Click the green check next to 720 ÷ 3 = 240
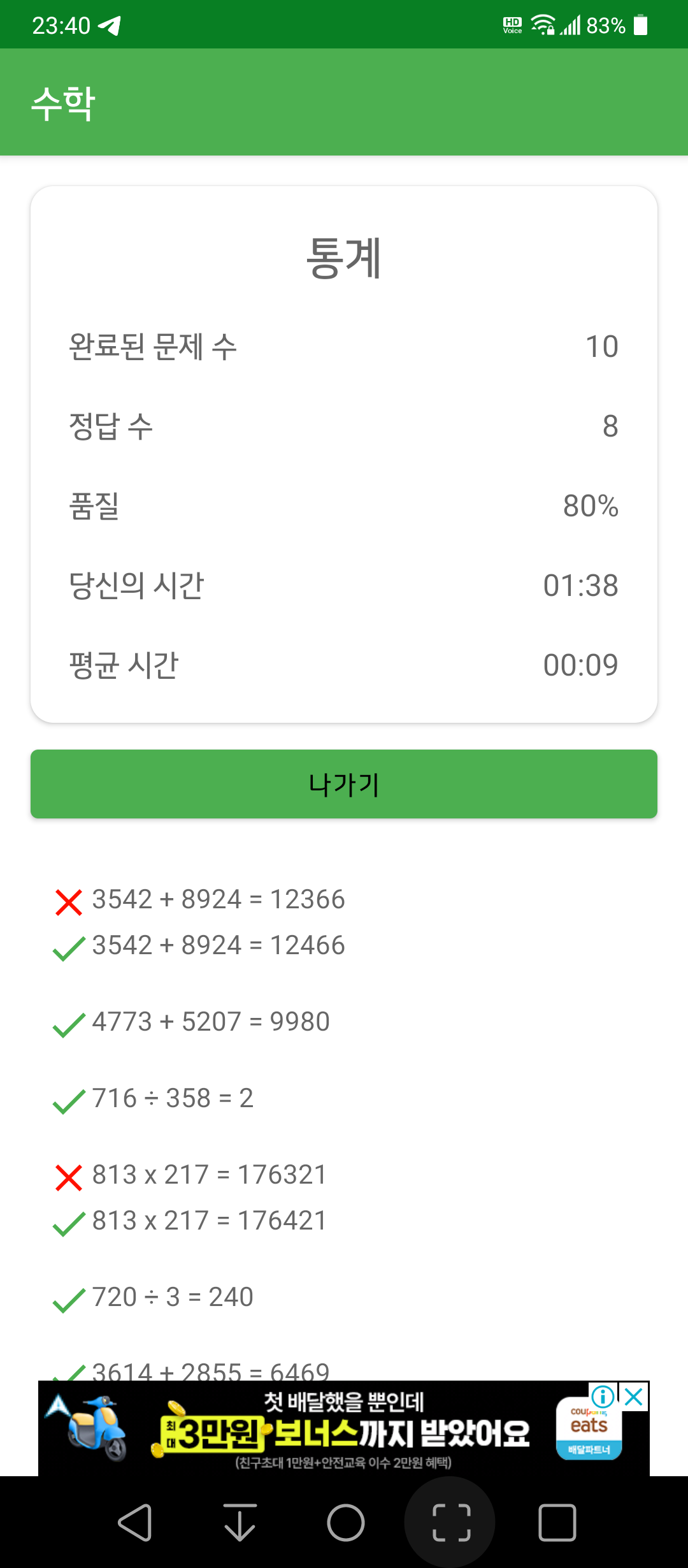 (x=69, y=1300)
